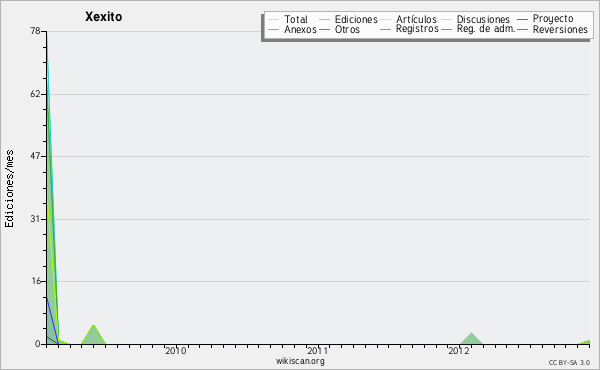
Task: Click the 47 y-axis value
Action: click(x=35, y=156)
